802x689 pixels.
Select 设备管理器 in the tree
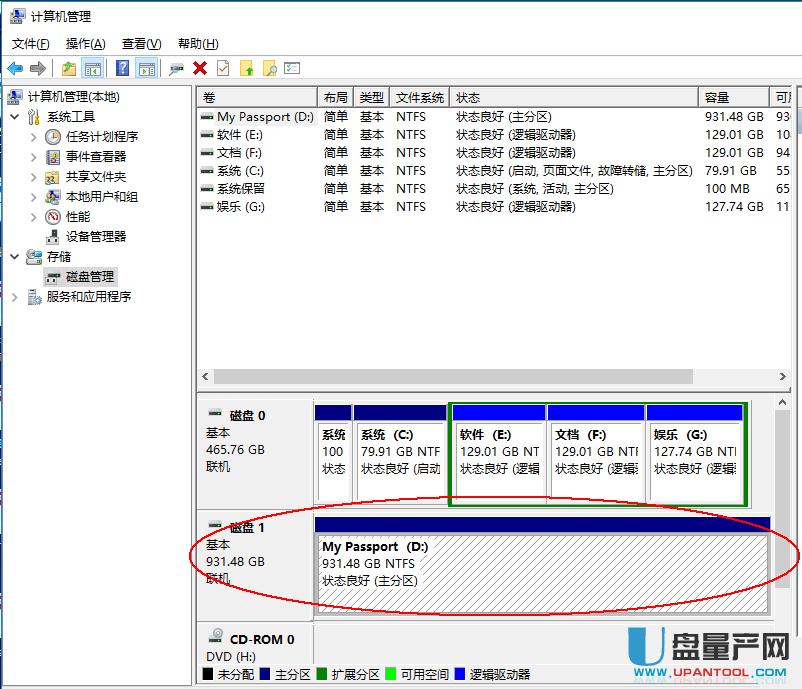click(x=96, y=236)
